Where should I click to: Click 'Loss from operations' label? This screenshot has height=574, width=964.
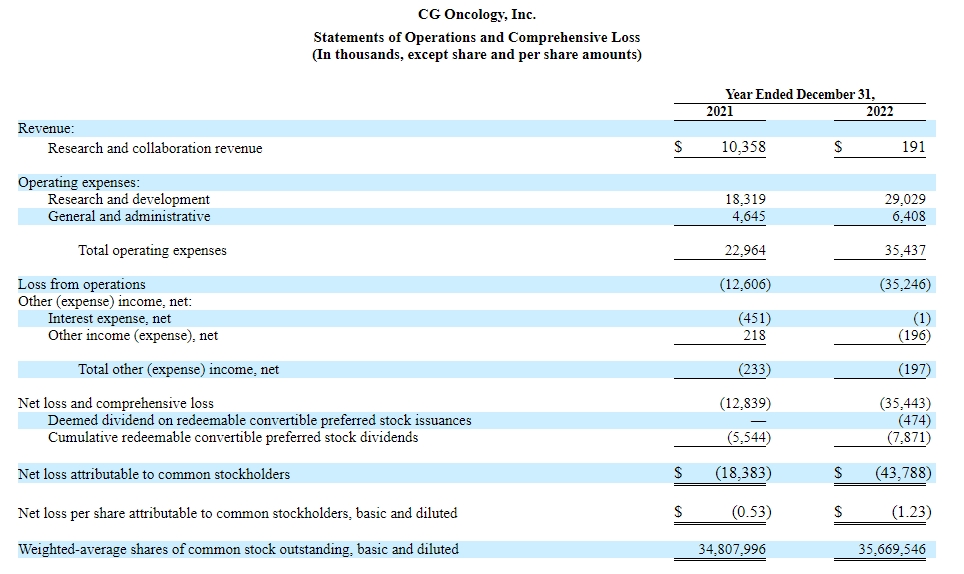pyautogui.click(x=82, y=285)
